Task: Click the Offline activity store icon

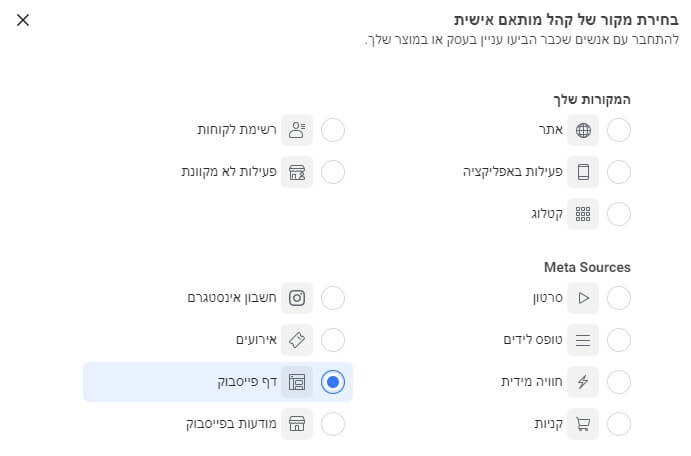Action: [x=297, y=172]
